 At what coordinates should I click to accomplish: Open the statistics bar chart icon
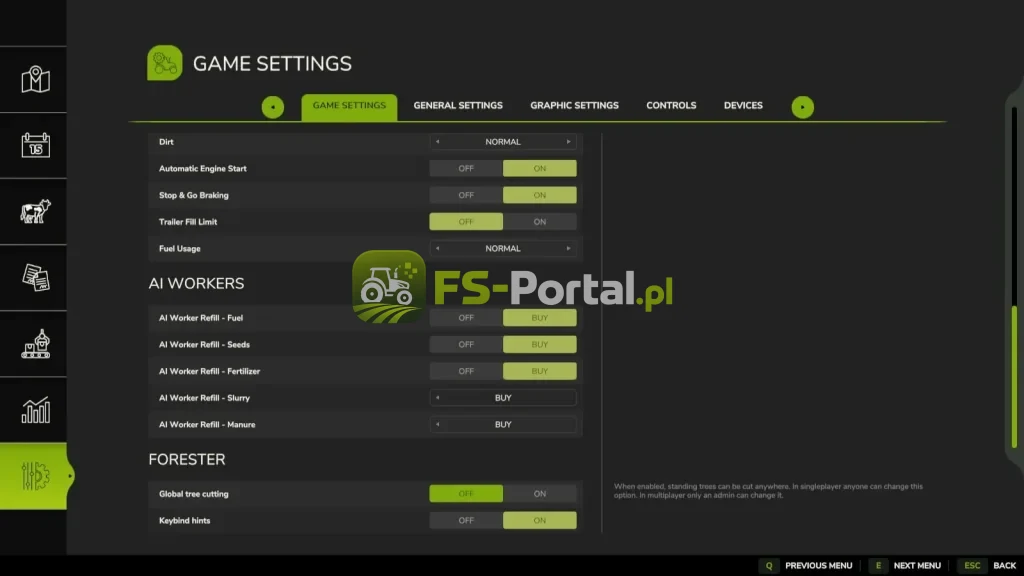click(35, 410)
